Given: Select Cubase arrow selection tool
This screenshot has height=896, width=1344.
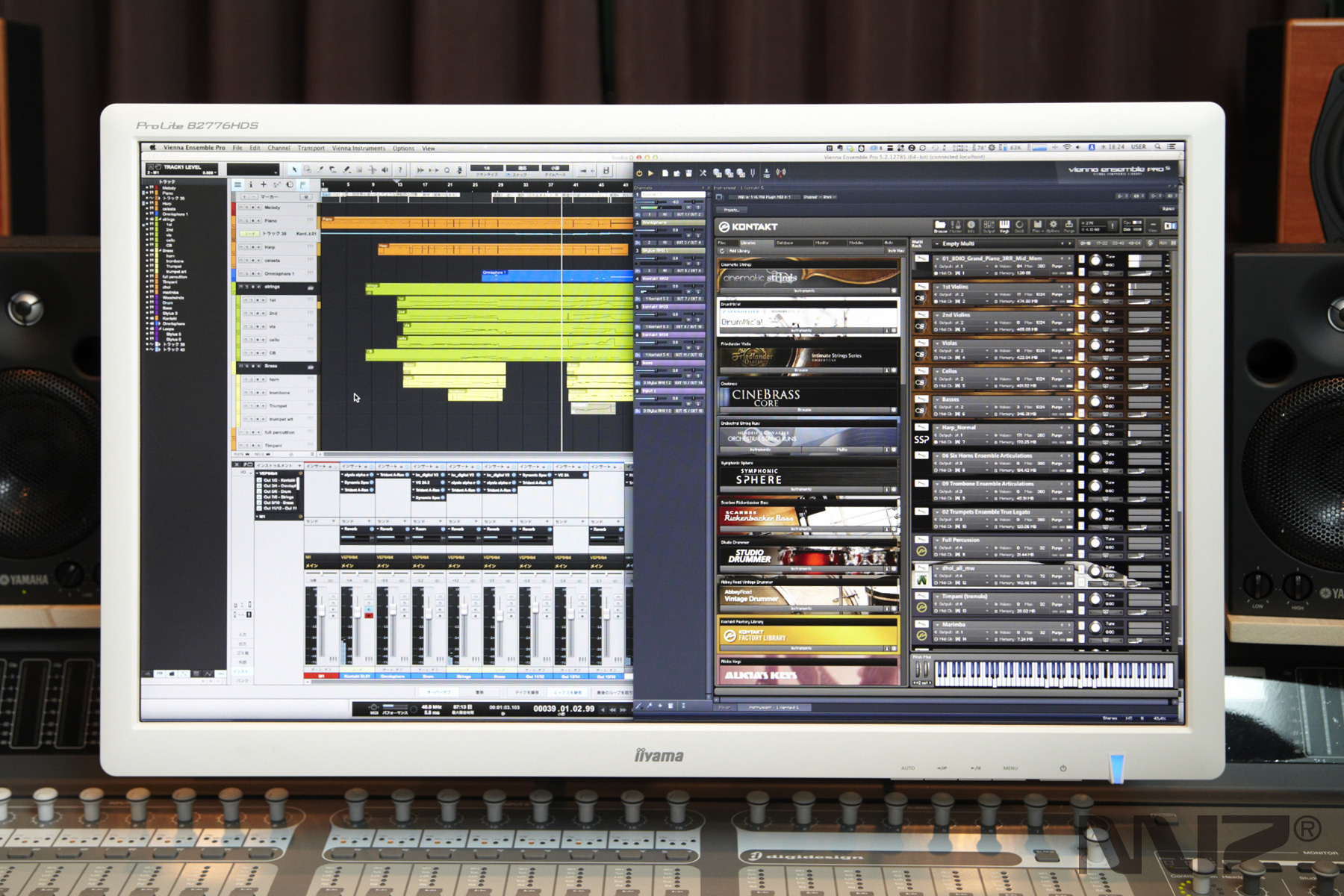Looking at the screenshot, I should (x=294, y=169).
